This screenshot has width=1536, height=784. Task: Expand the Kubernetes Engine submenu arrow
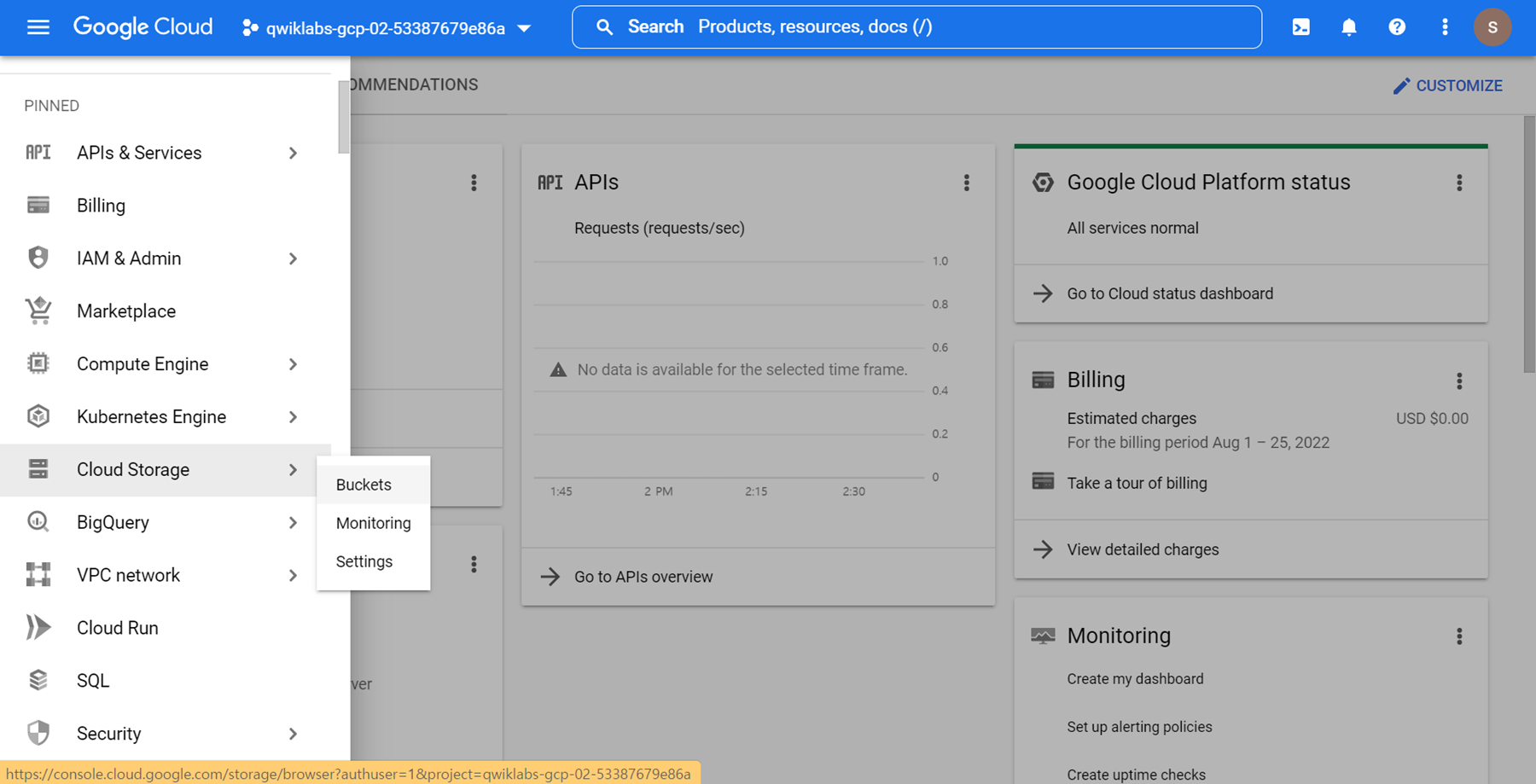(293, 417)
